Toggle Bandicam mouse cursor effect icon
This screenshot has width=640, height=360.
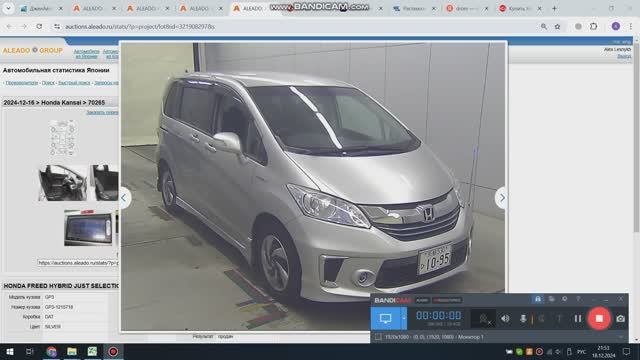point(541,318)
